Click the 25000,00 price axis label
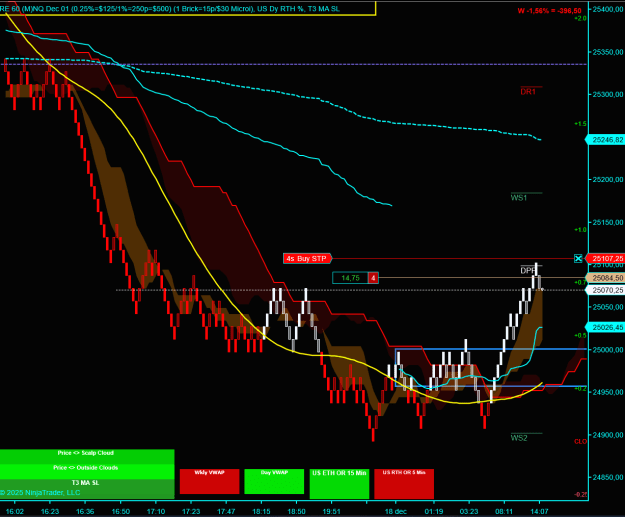The width and height of the screenshot is (625, 517). click(607, 350)
